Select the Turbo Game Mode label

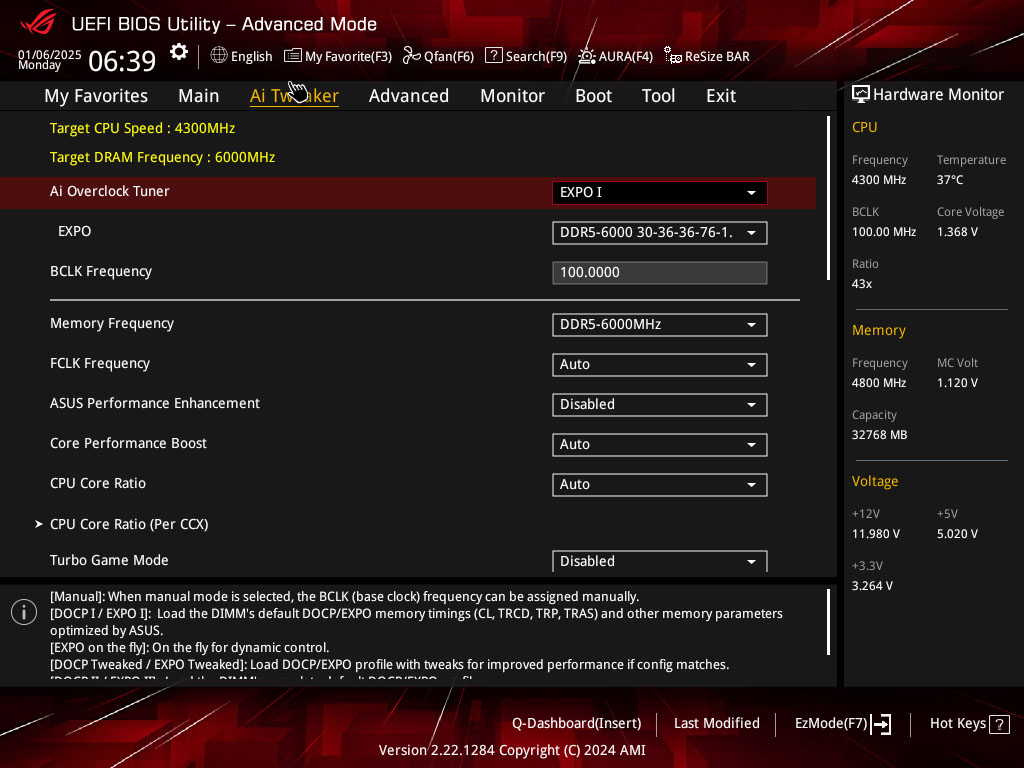[x=109, y=560]
